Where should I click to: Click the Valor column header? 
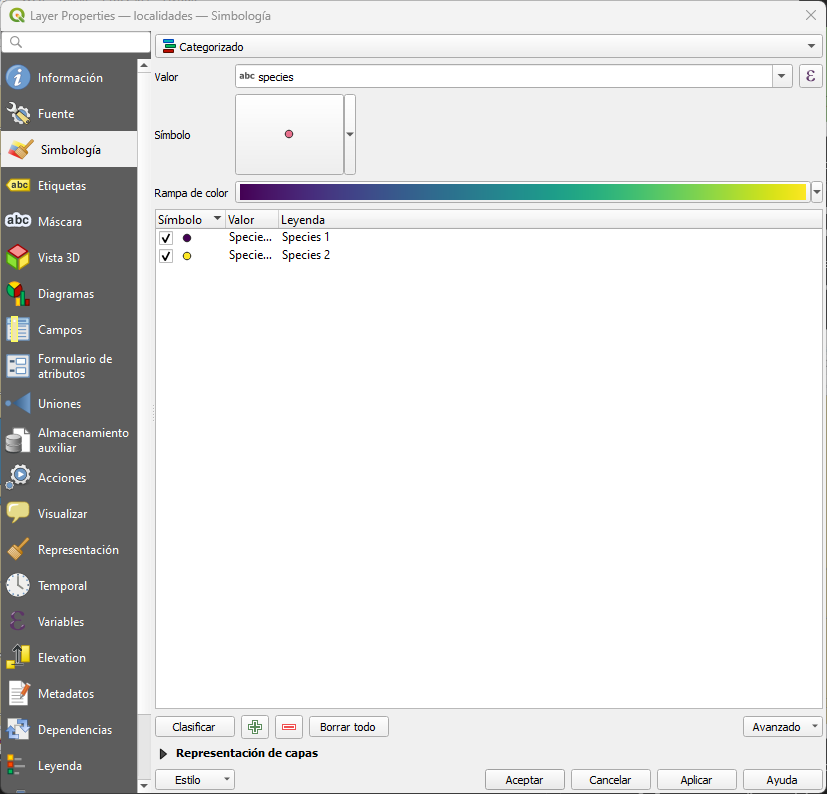click(x=252, y=219)
